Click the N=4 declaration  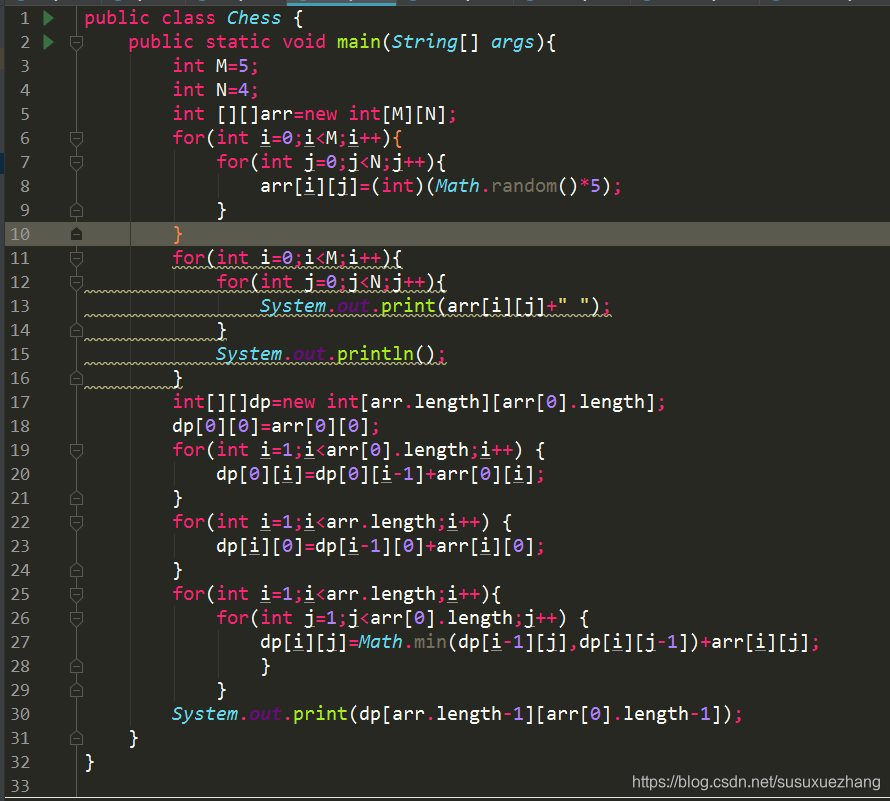pyautogui.click(x=216, y=90)
